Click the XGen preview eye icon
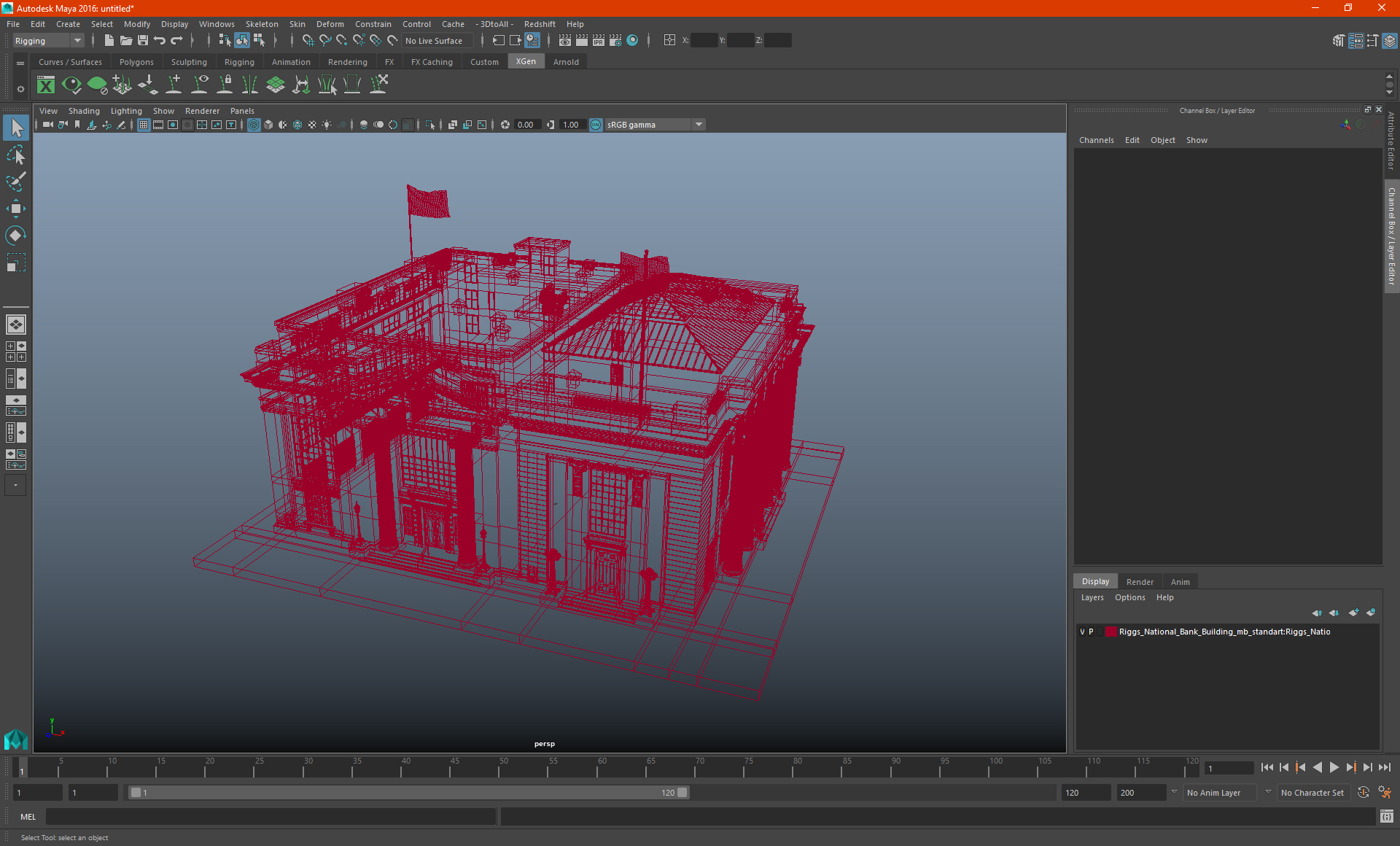The image size is (1400, 846). [x=71, y=85]
